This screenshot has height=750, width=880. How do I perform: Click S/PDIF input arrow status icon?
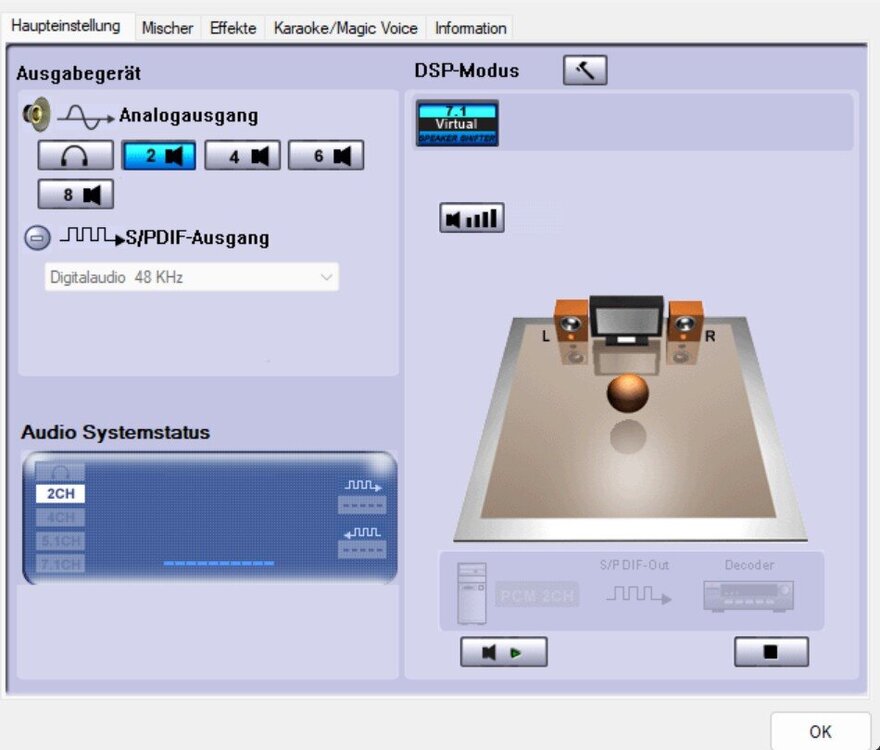363,532
